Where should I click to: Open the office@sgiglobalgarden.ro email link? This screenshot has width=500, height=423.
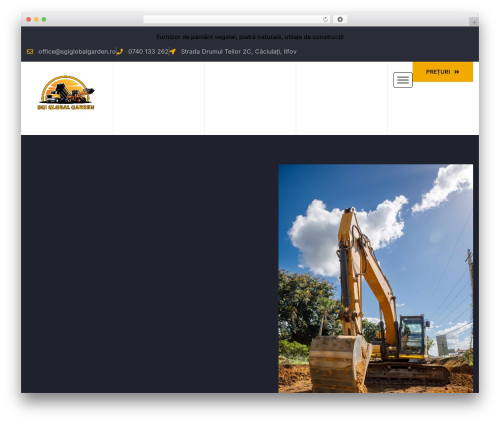coord(77,52)
